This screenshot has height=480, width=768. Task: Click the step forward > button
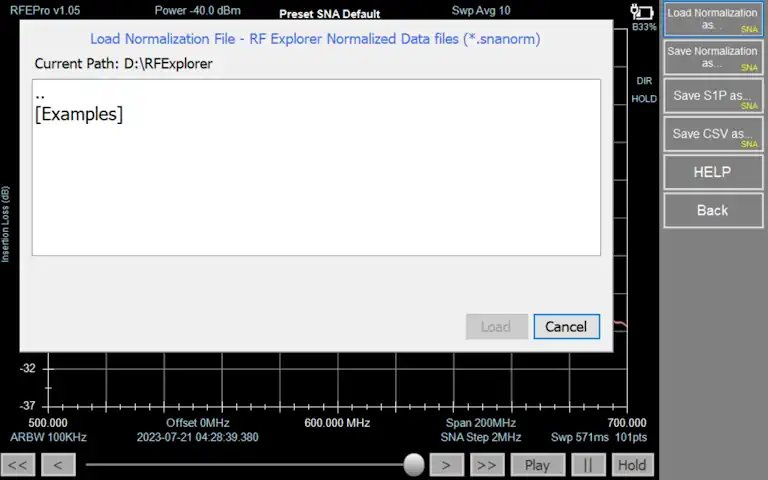click(446, 465)
